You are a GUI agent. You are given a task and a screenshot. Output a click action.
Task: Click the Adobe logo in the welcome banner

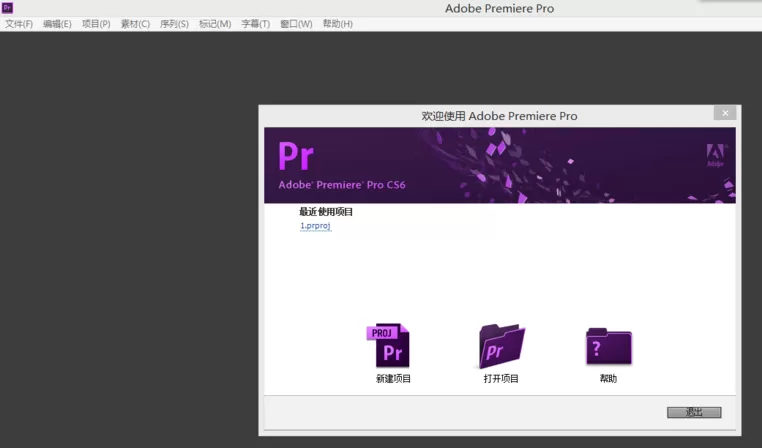[715, 155]
